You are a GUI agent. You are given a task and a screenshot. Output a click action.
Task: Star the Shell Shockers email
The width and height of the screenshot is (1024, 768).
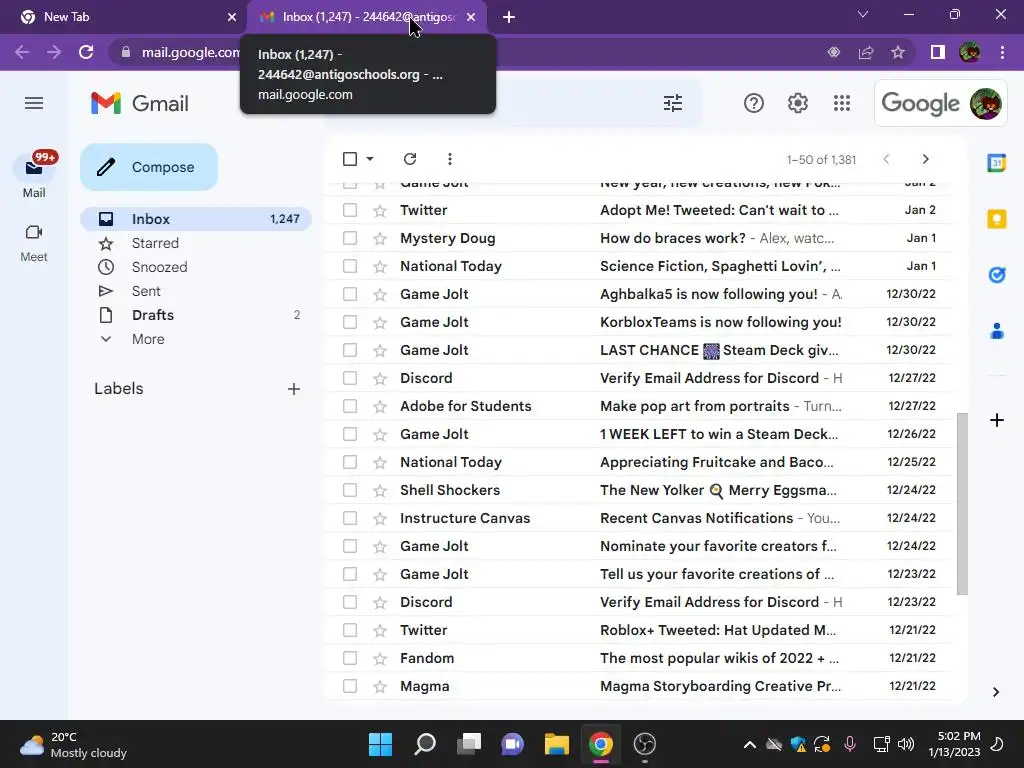point(380,490)
